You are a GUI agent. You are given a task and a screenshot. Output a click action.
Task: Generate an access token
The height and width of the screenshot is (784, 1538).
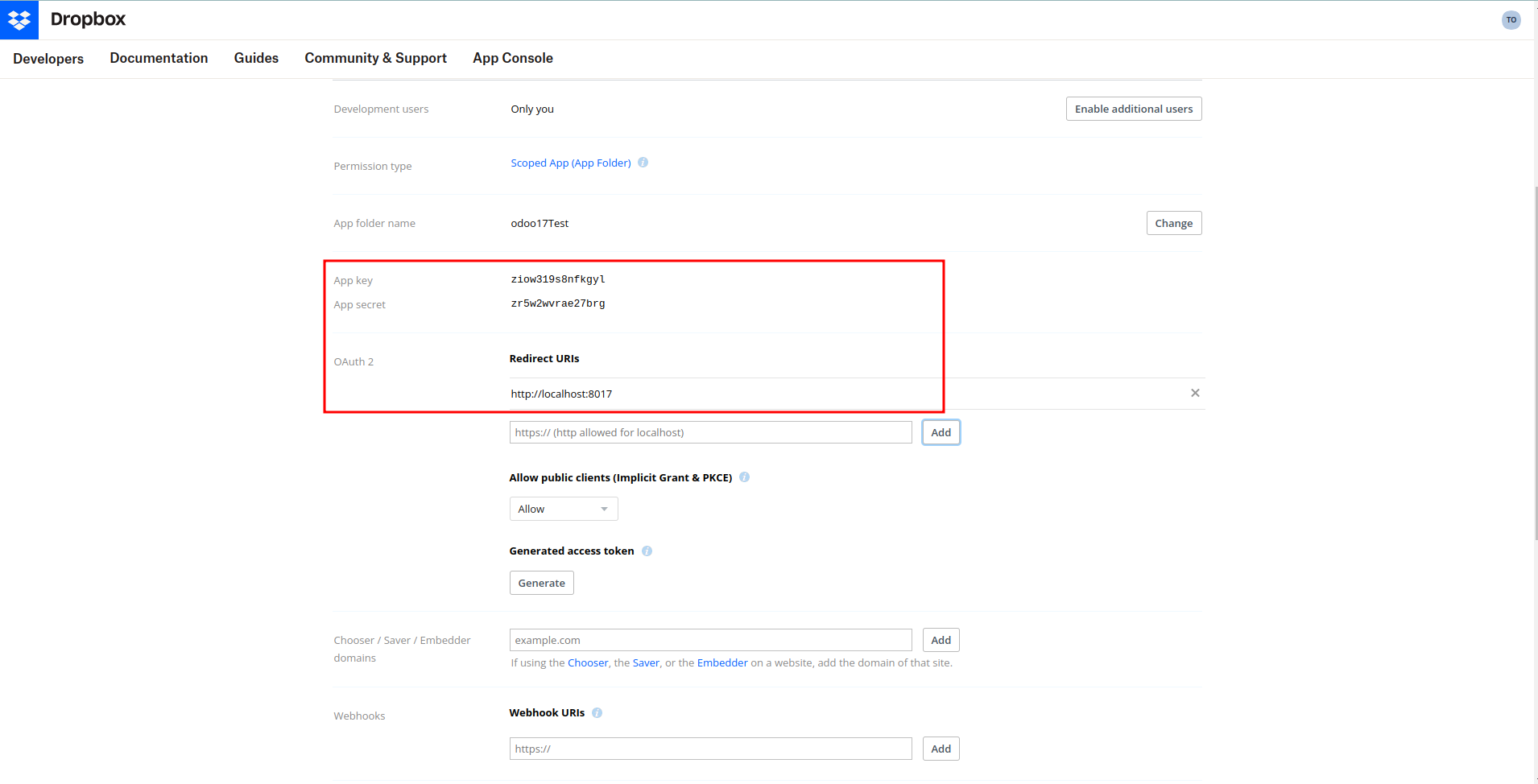click(541, 583)
